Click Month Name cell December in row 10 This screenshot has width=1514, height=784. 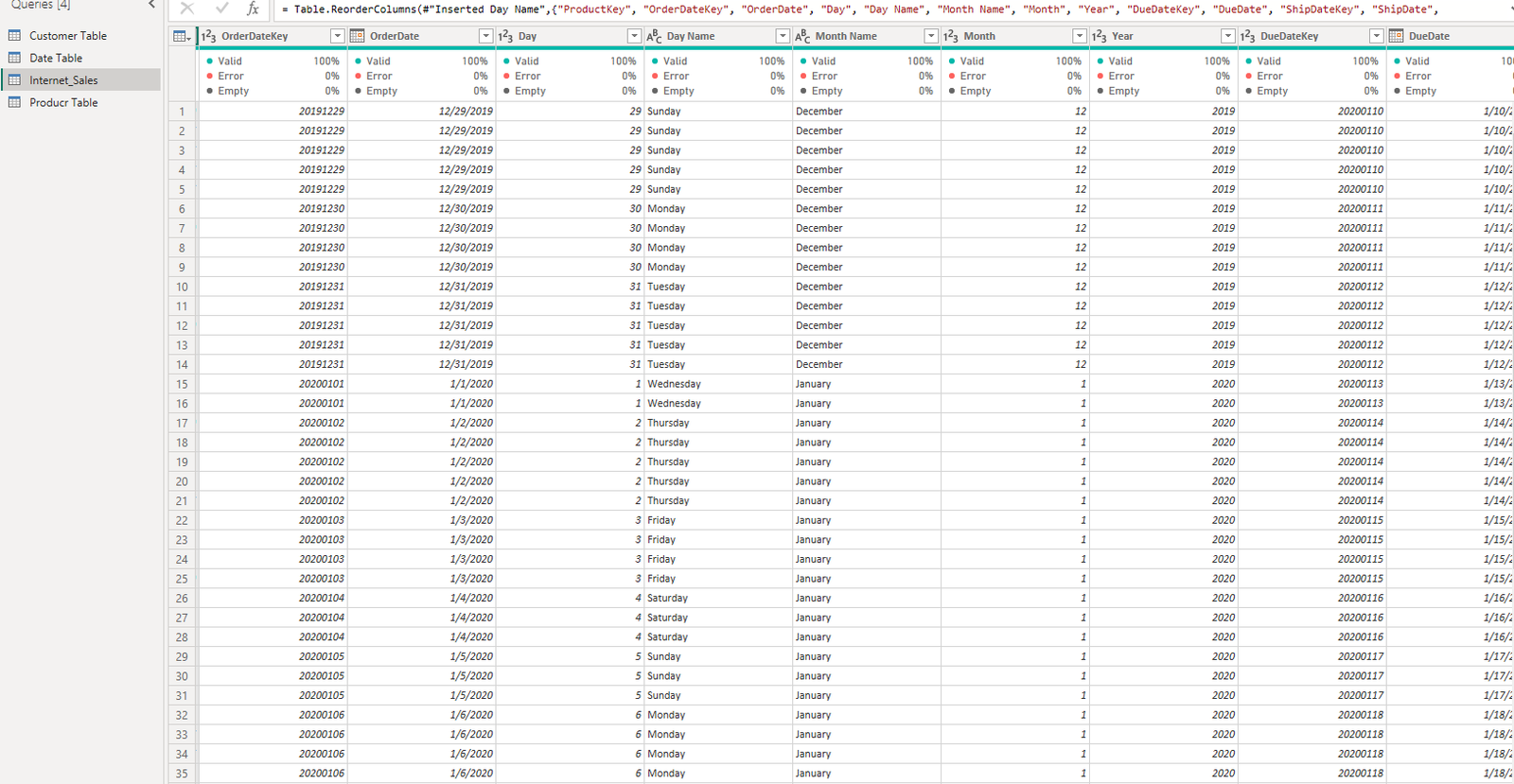pos(867,287)
